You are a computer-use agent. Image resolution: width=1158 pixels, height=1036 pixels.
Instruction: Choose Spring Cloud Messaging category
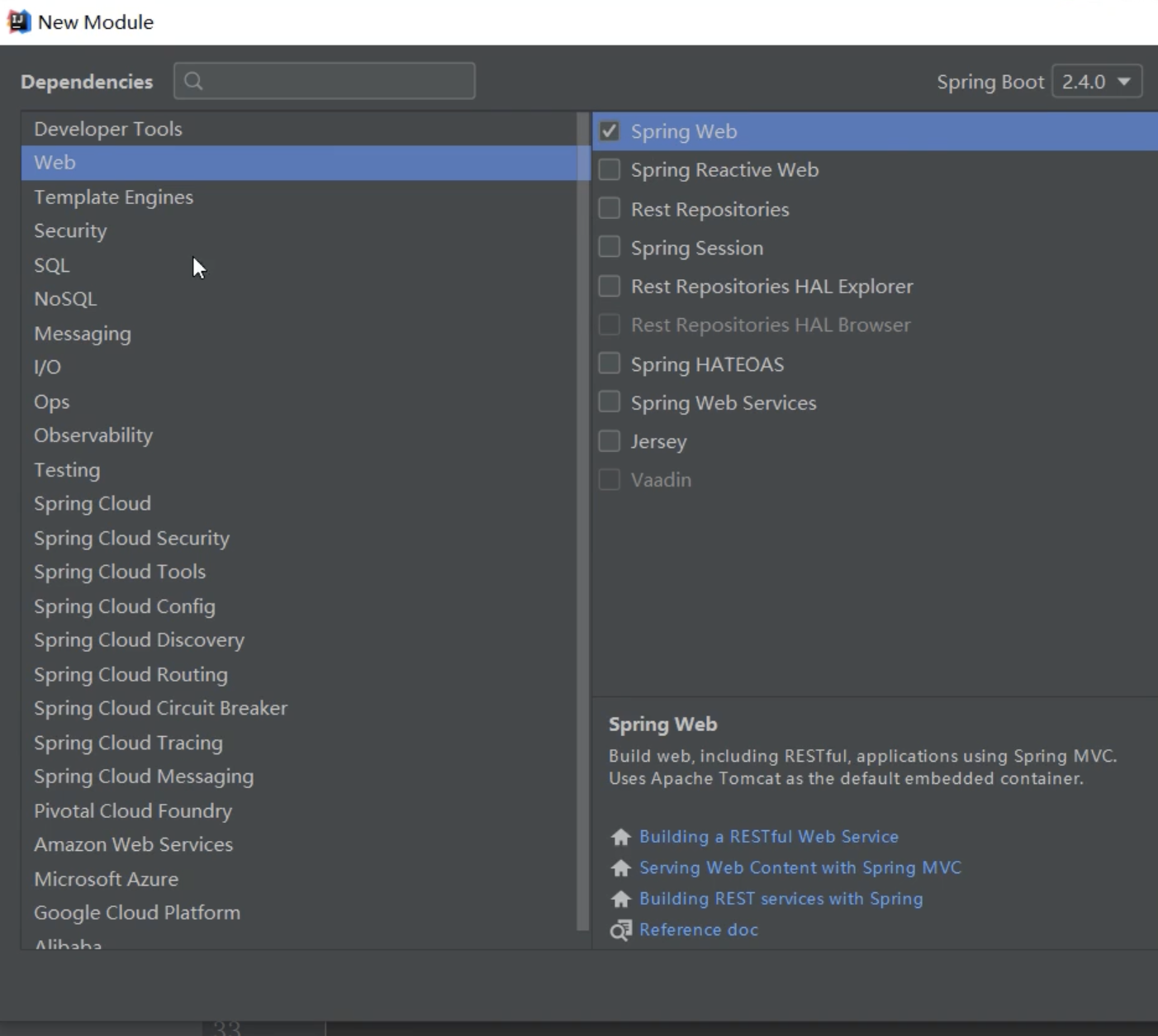301,777
